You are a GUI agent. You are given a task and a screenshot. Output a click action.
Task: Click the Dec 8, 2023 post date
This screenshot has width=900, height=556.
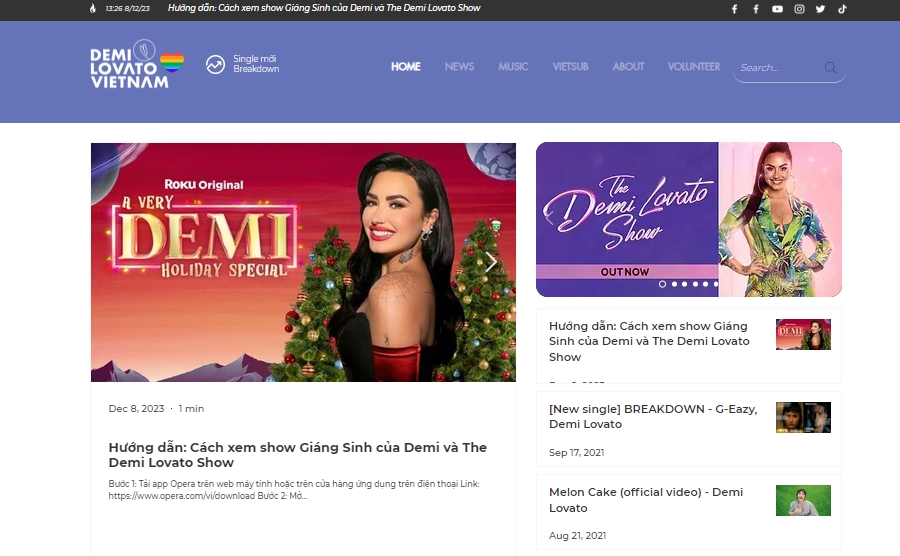[136, 409]
